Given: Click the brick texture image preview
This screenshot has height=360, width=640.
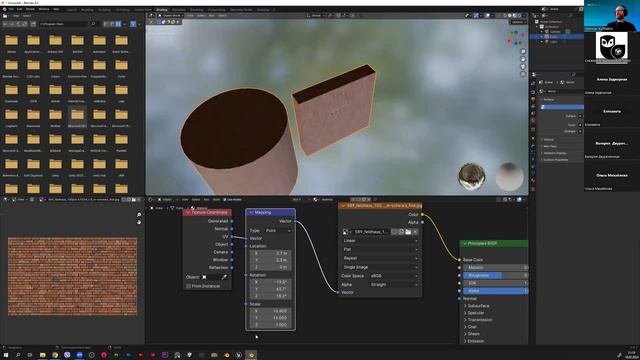Looking at the screenshot, I should pos(73,276).
